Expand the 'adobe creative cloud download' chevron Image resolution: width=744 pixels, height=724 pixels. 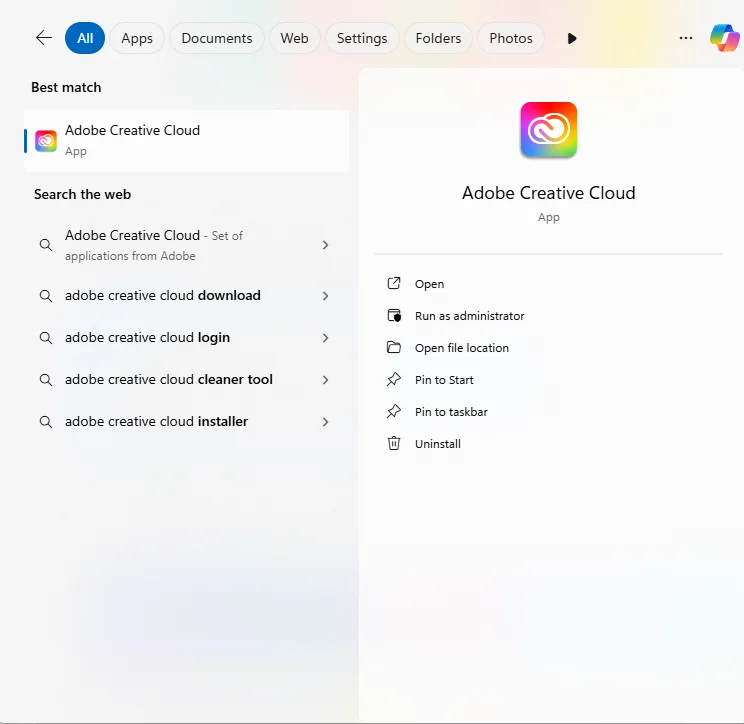tap(325, 296)
